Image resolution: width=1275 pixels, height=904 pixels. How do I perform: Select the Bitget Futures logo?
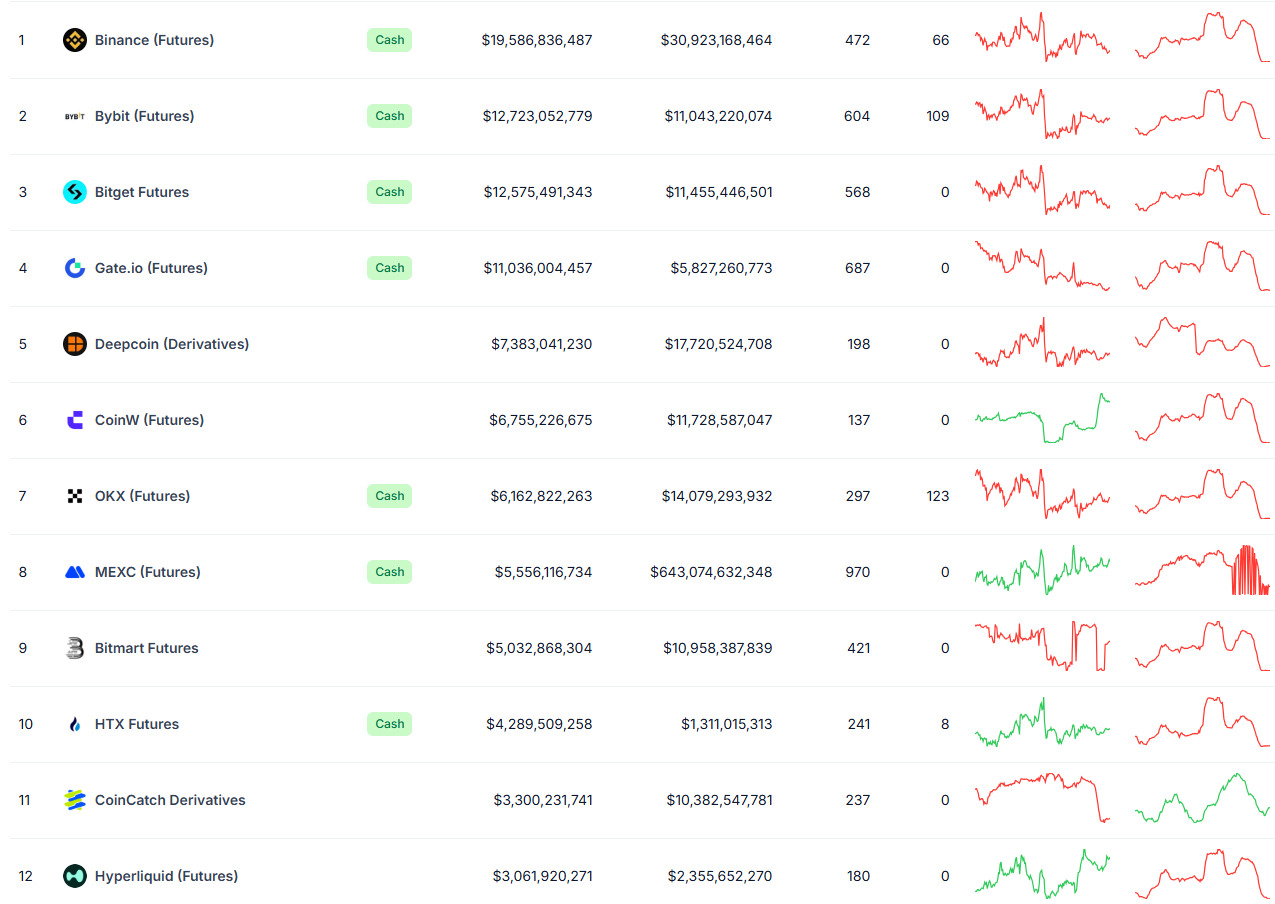tap(74, 192)
